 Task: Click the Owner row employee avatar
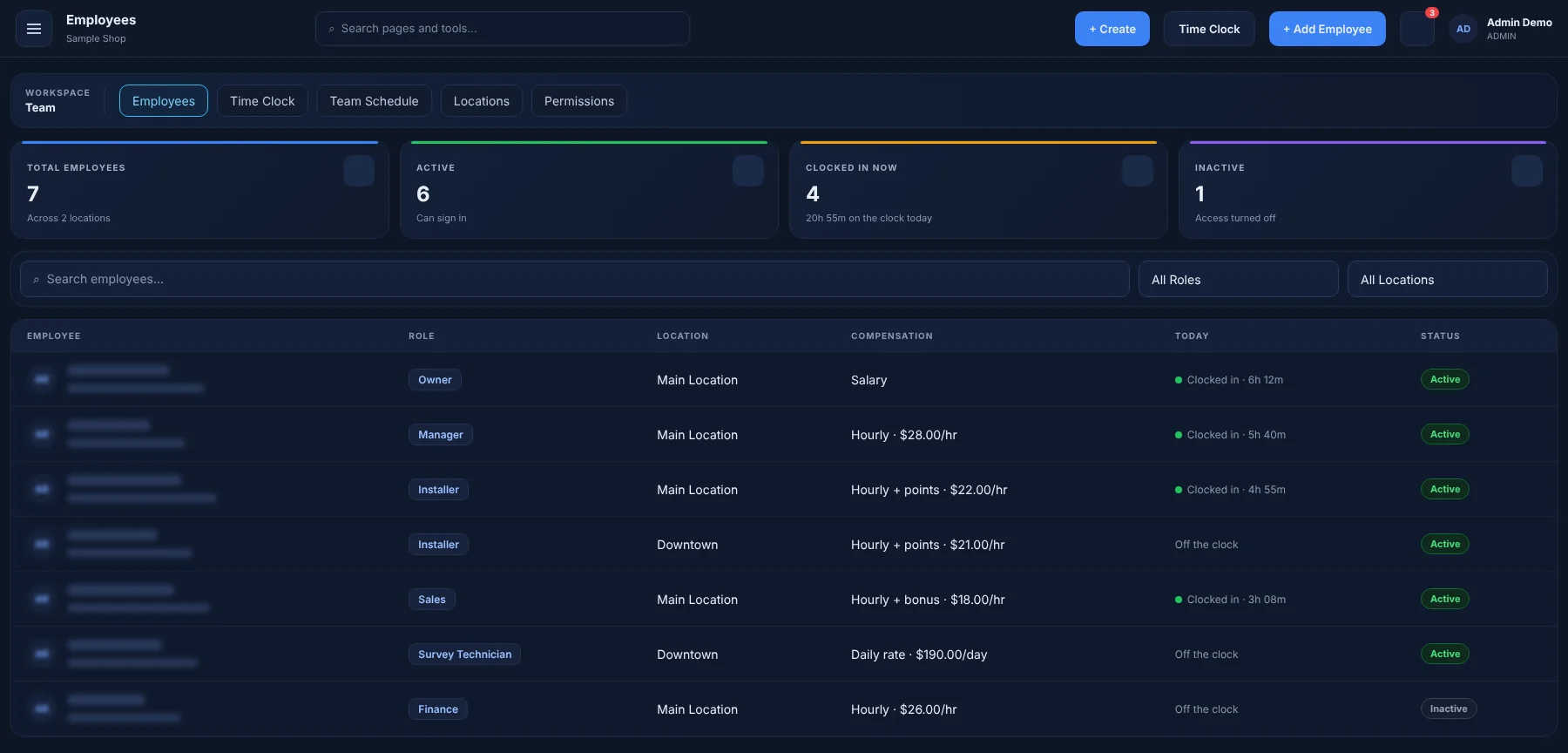[x=42, y=379]
